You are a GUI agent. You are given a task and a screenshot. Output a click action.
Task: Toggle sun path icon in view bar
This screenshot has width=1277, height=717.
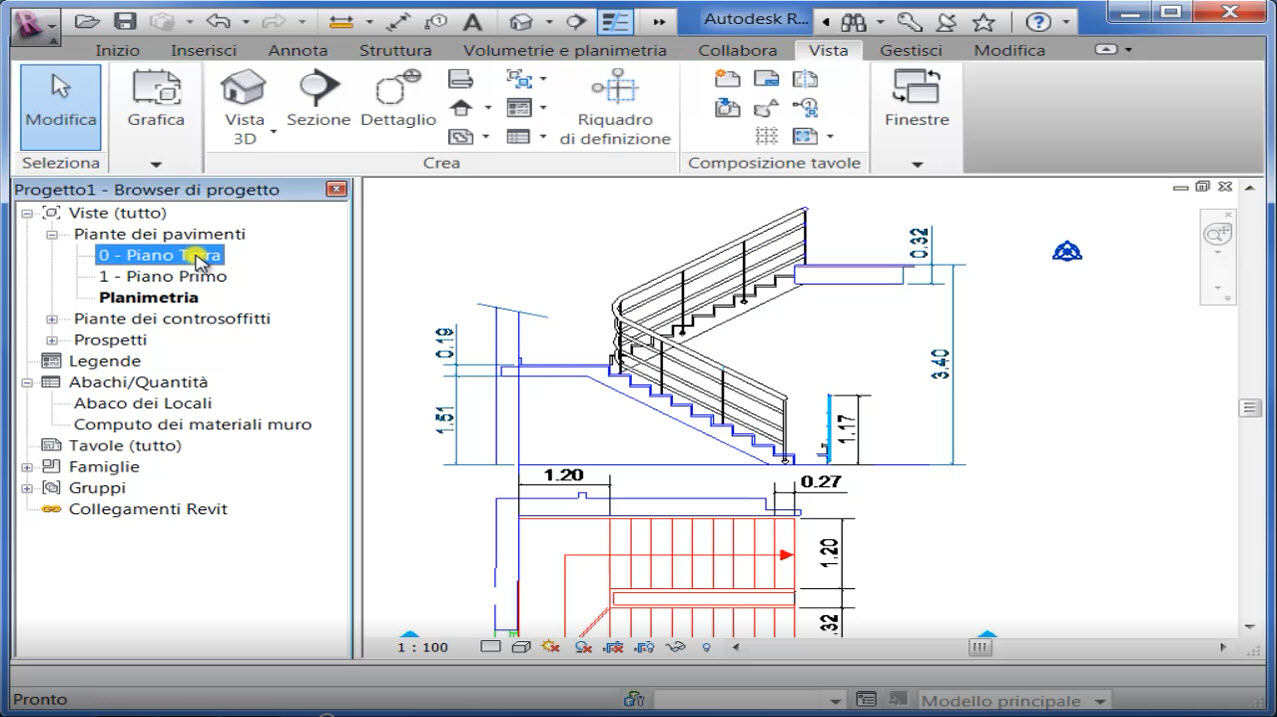click(550, 647)
